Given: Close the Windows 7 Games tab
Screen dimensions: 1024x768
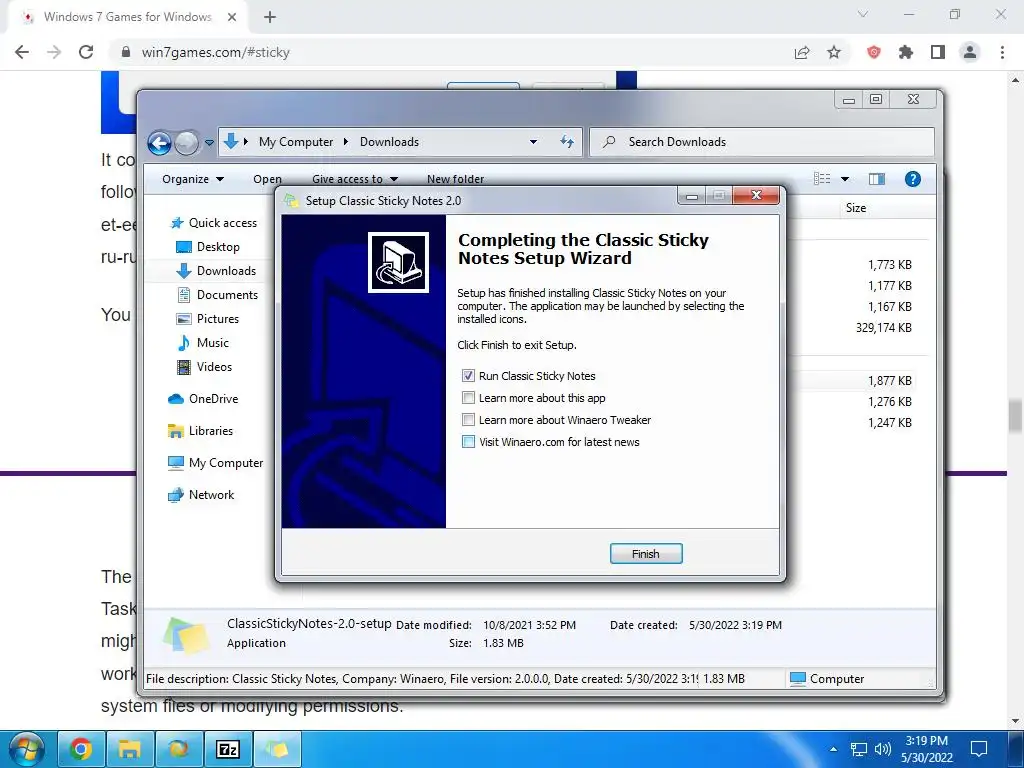Looking at the screenshot, I should pyautogui.click(x=232, y=17).
